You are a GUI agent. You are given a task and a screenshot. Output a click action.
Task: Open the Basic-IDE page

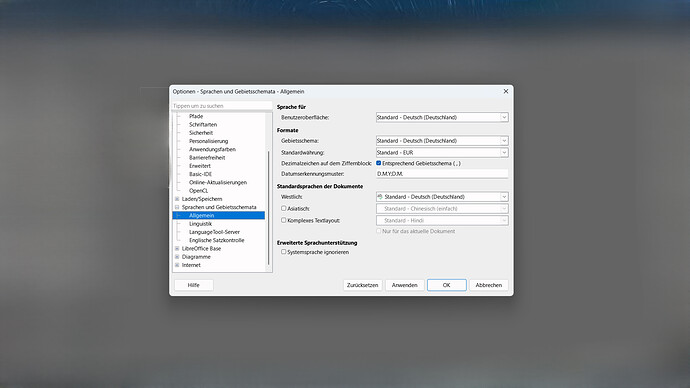click(x=200, y=174)
